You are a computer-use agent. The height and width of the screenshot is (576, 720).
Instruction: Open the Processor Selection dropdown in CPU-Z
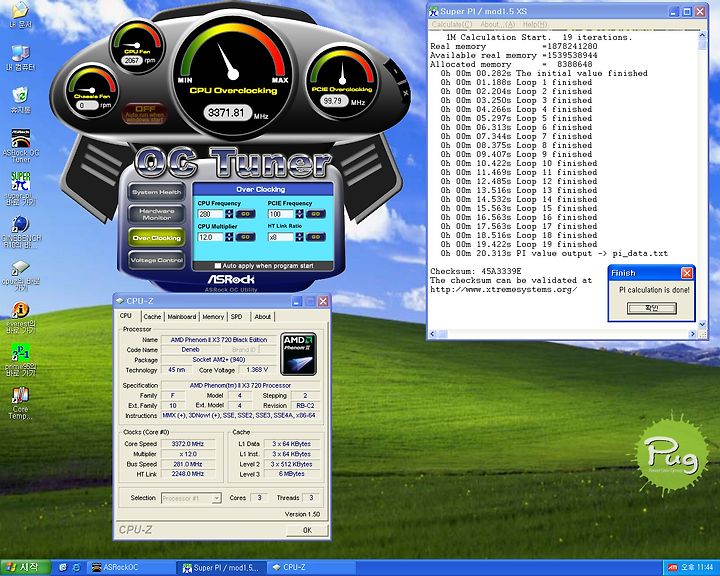pyautogui.click(x=191, y=498)
